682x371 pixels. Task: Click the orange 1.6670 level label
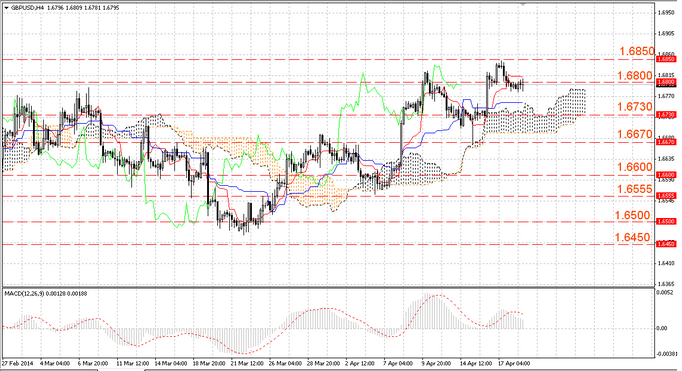pyautogui.click(x=635, y=134)
